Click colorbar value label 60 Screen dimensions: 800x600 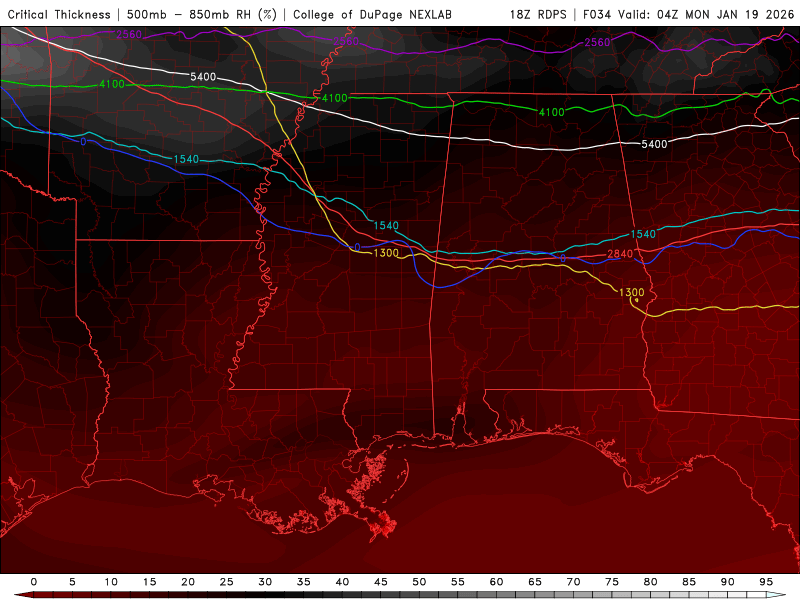click(496, 582)
